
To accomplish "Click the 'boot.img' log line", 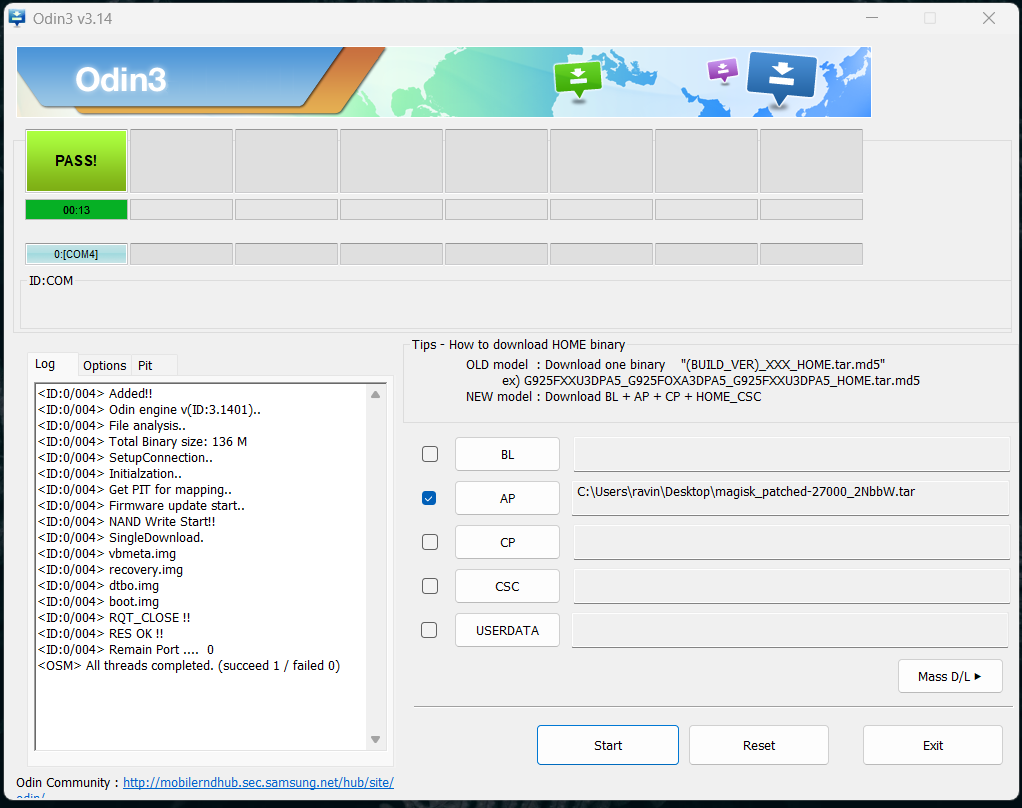I will click(98, 601).
